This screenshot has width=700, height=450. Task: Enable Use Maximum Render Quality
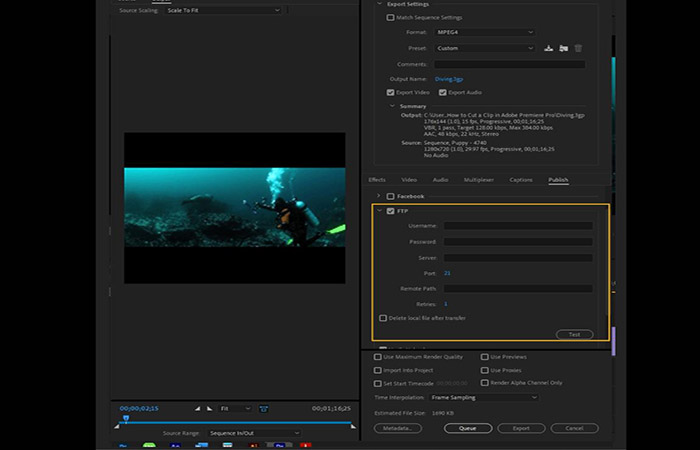(x=378, y=357)
